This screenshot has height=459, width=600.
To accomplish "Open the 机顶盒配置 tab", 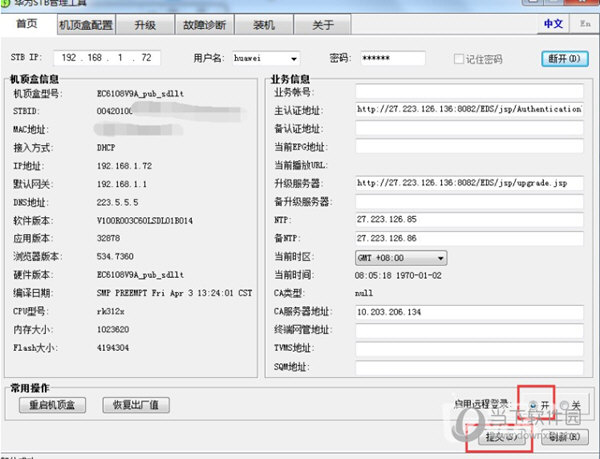I will [86, 25].
